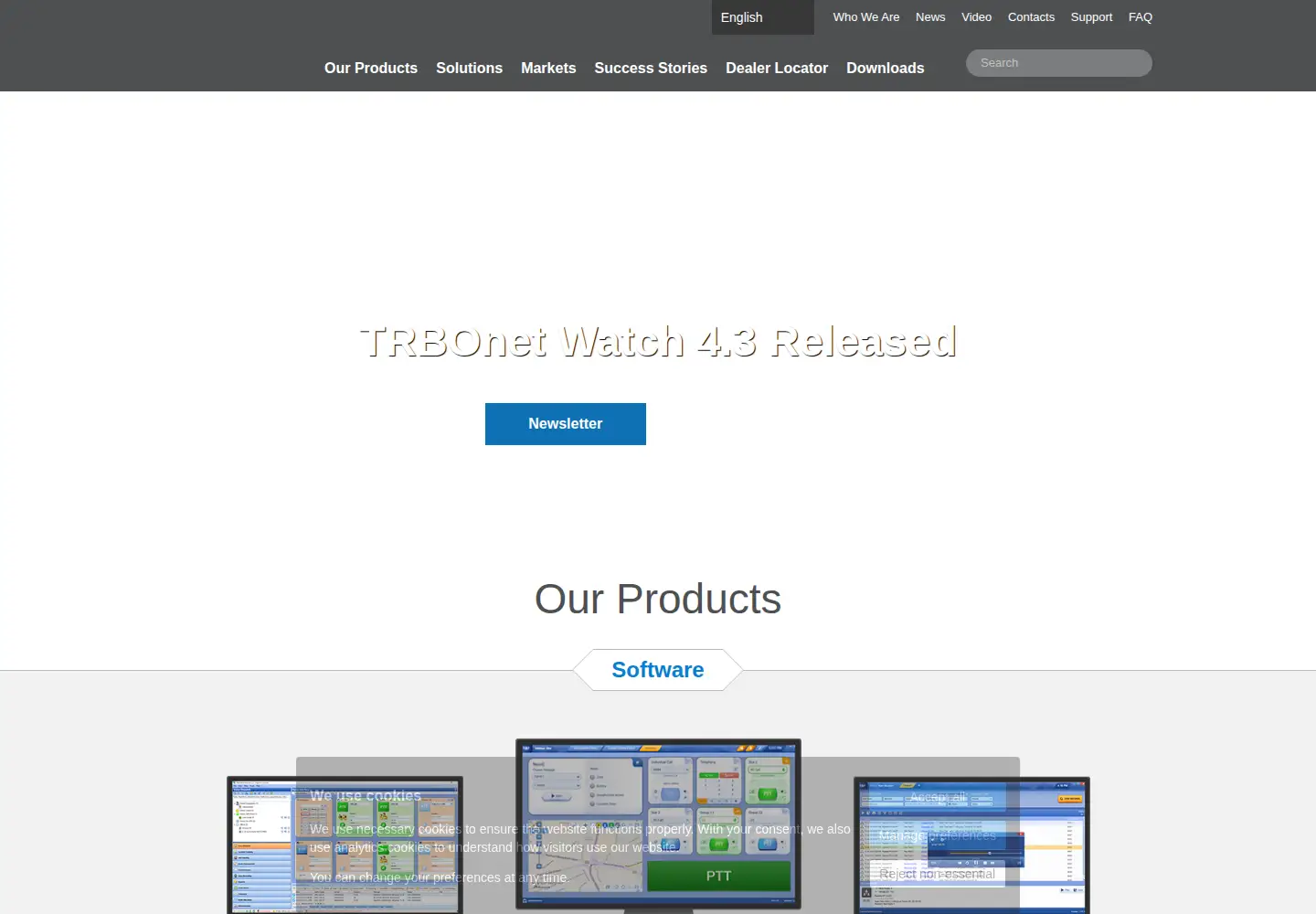Select the Software products tab
Image resolution: width=1316 pixels, height=914 pixels.
(658, 670)
